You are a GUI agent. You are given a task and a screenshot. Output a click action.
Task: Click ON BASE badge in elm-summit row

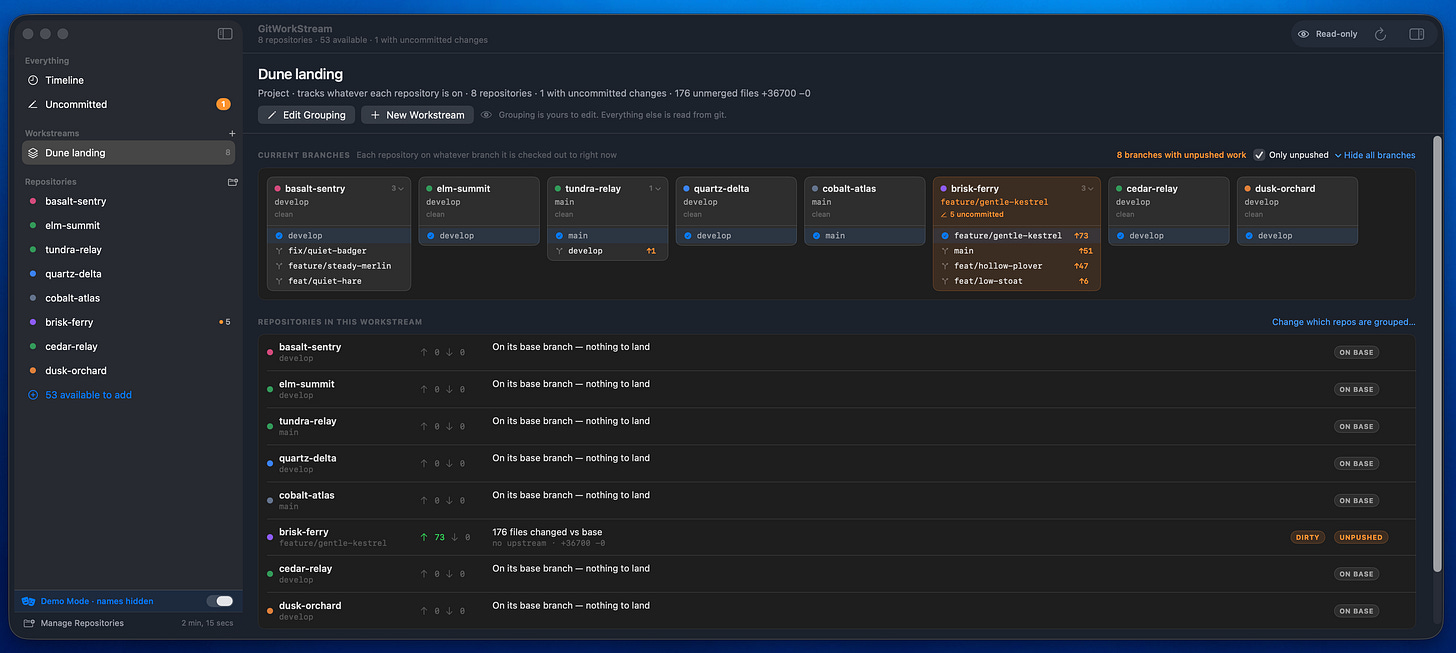1356,389
